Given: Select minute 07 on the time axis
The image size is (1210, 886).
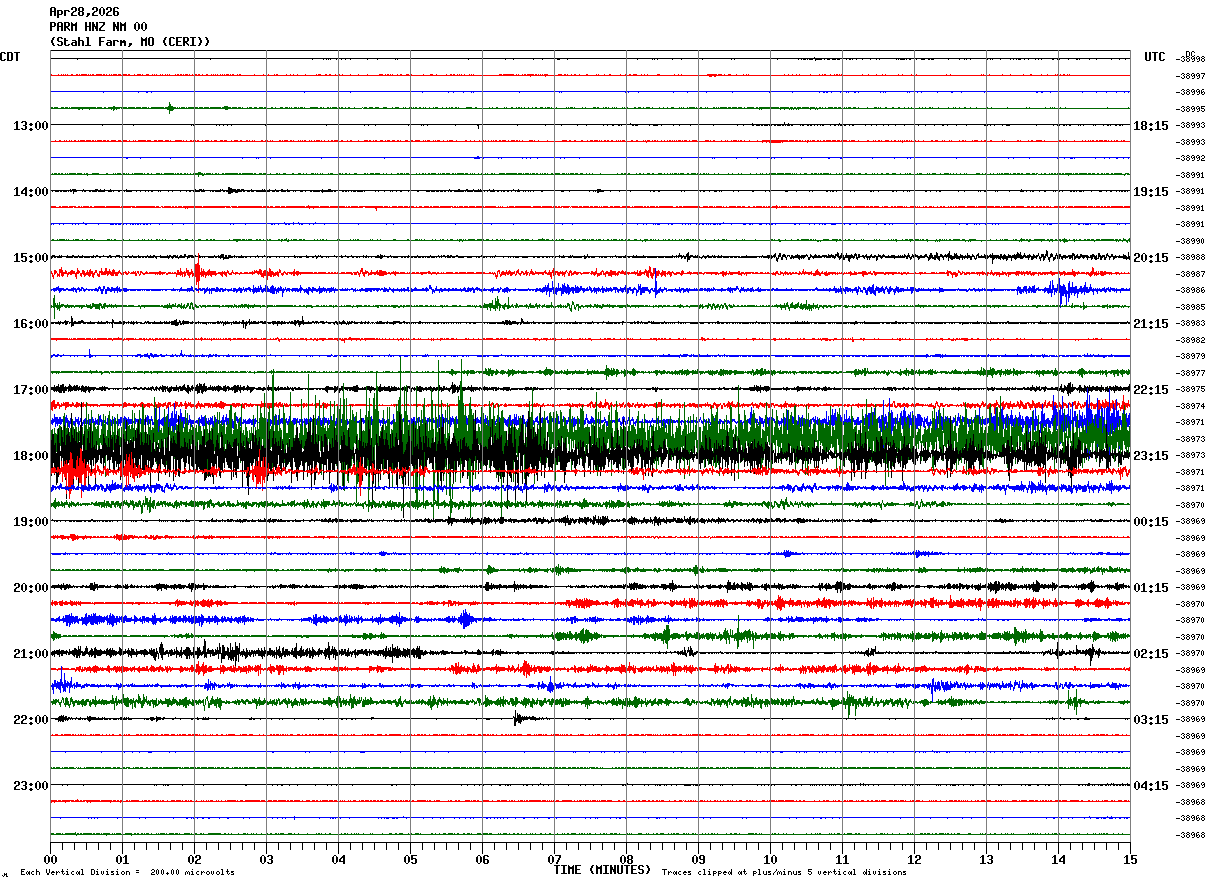Looking at the screenshot, I should pos(554,860).
